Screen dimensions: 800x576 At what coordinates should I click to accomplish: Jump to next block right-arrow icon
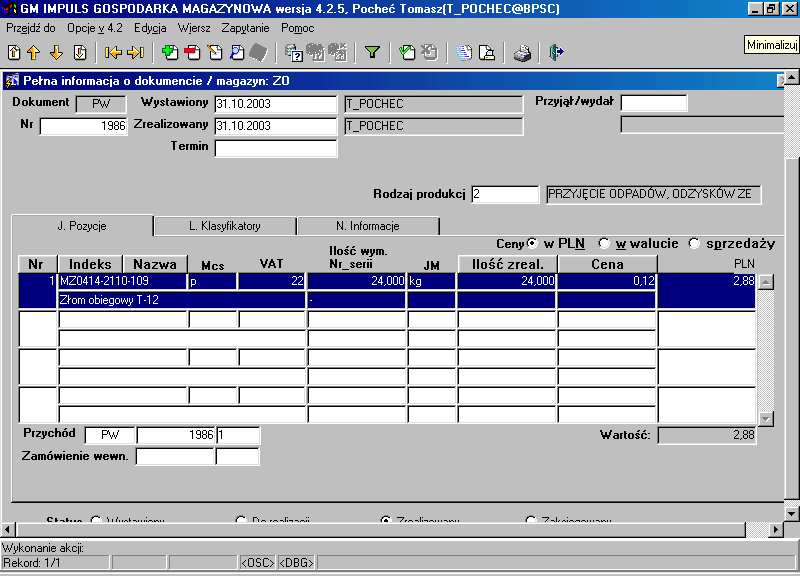click(x=136, y=52)
